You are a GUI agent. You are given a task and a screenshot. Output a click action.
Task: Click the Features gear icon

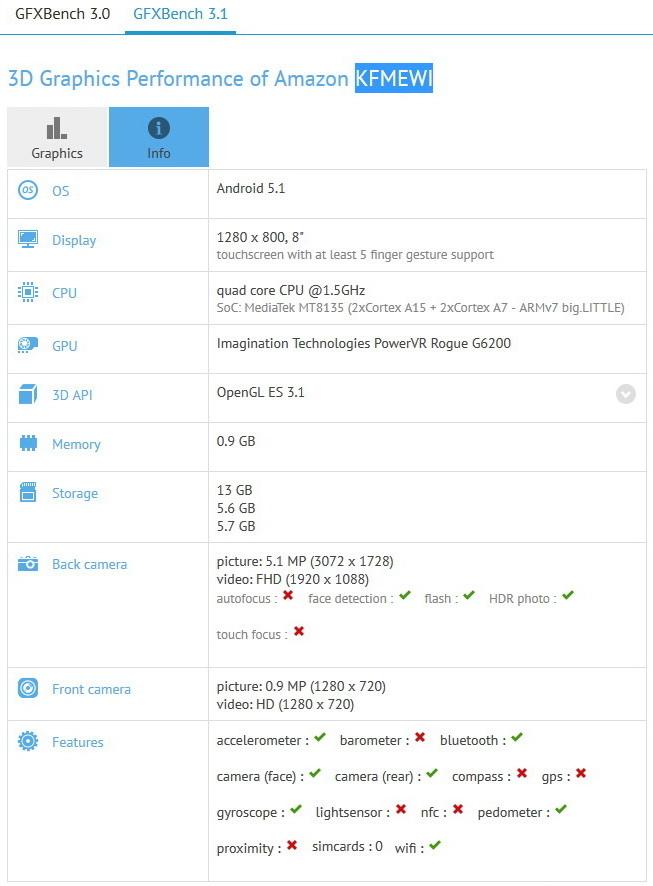click(28, 741)
